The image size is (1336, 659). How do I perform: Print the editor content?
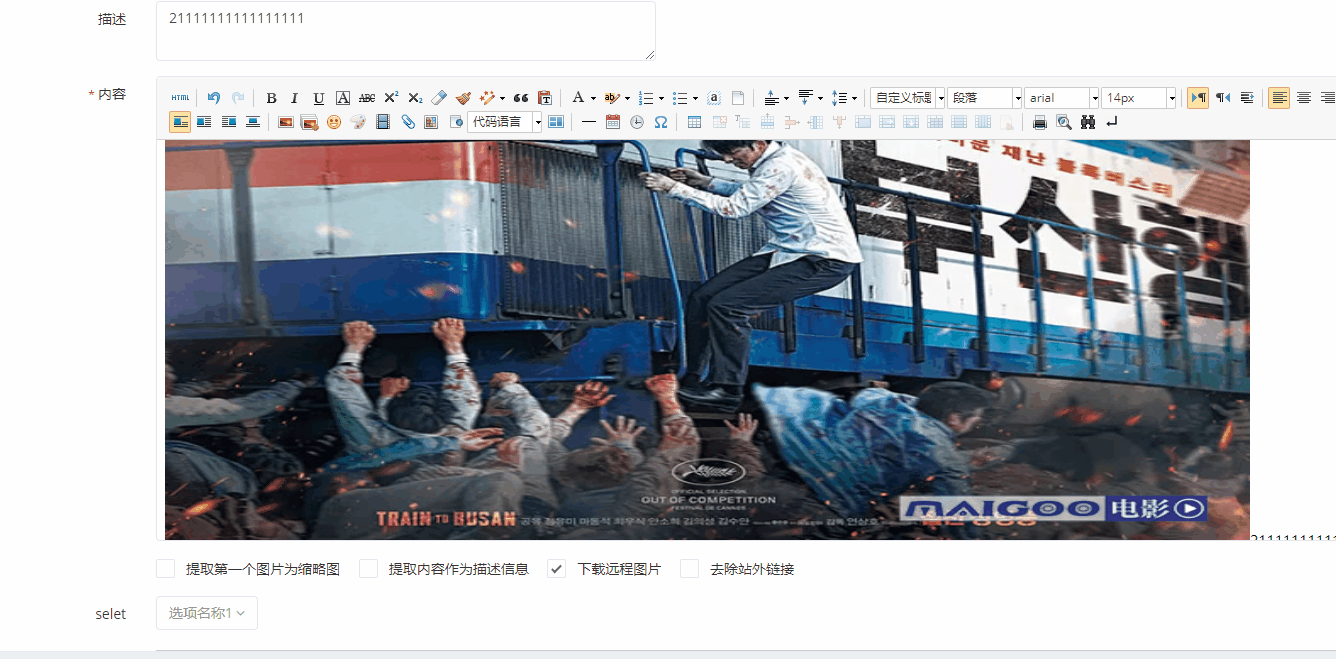point(1040,122)
